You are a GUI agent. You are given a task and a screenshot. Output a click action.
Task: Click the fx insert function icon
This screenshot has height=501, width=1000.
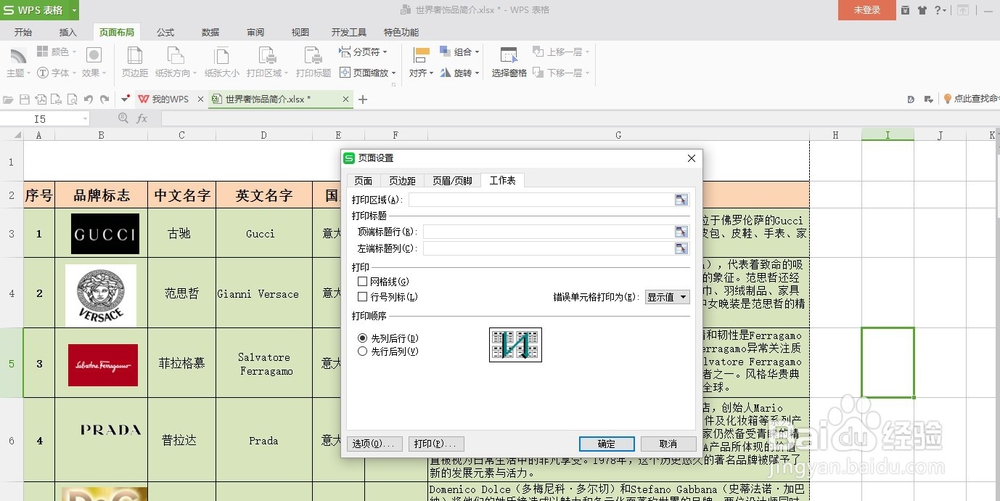point(142,119)
